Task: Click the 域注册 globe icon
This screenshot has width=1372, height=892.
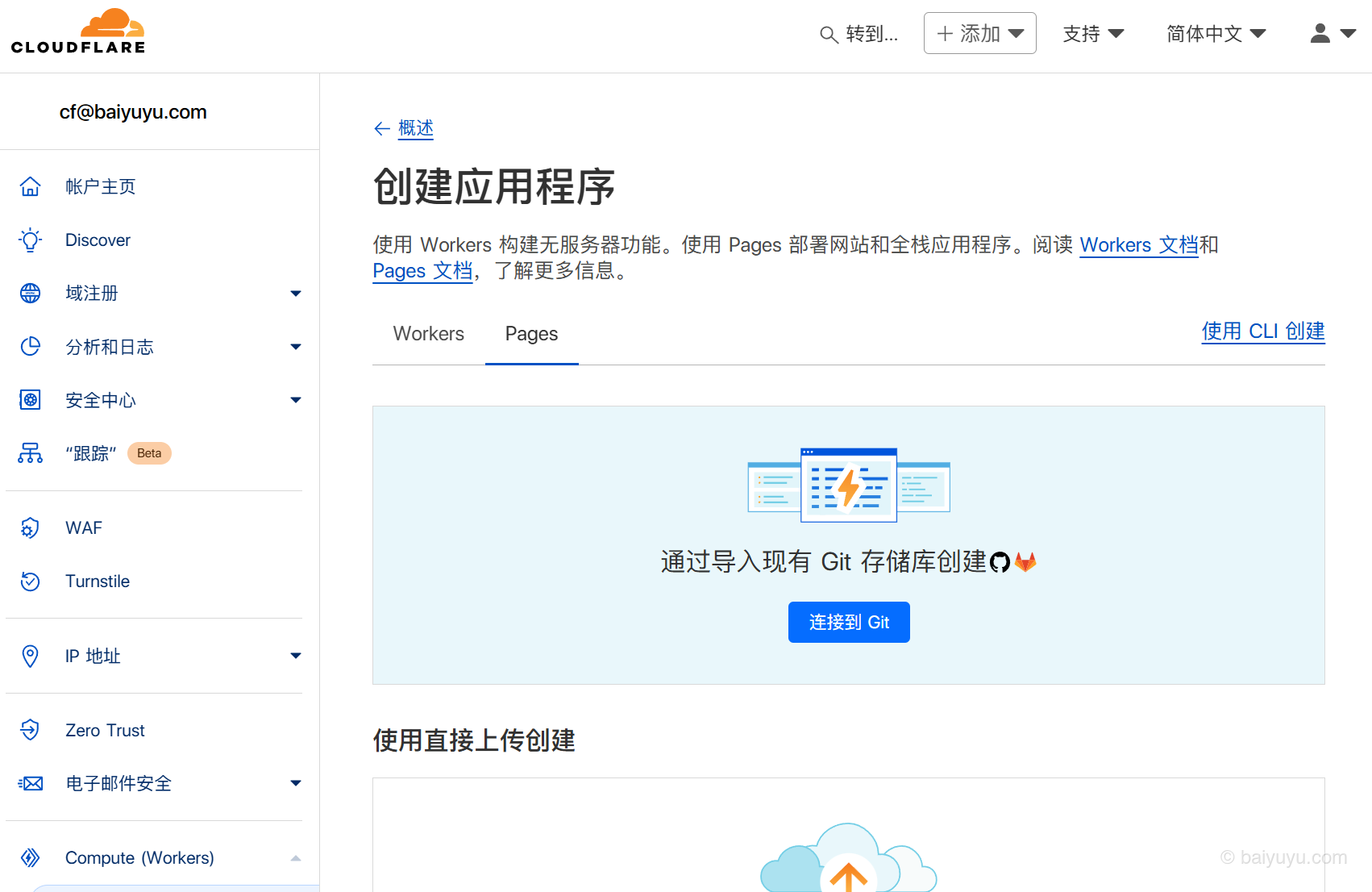Action: click(x=30, y=293)
